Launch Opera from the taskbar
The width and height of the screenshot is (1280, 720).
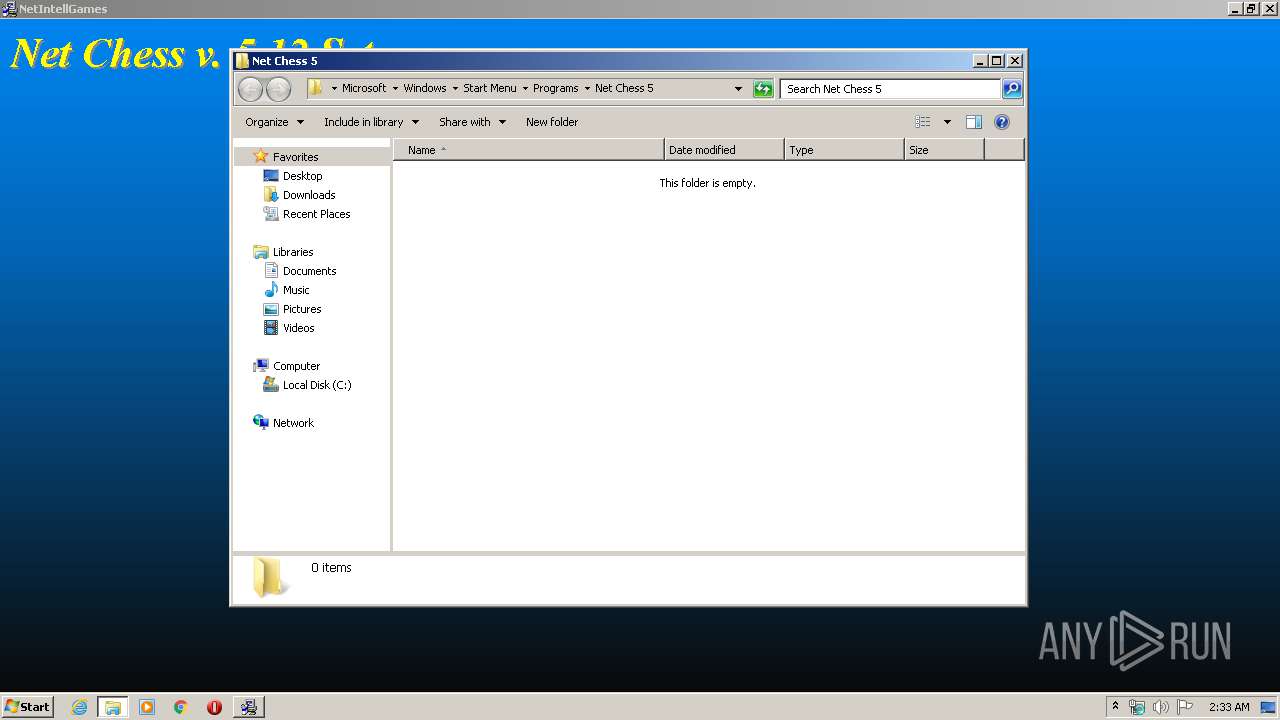click(214, 707)
